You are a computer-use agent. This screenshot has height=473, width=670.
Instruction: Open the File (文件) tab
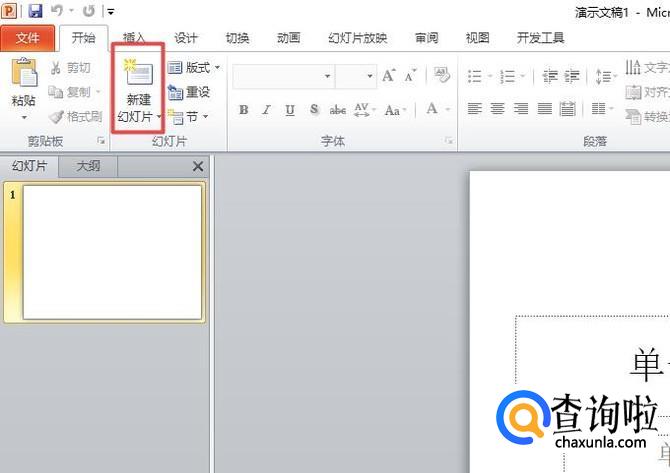click(28, 38)
